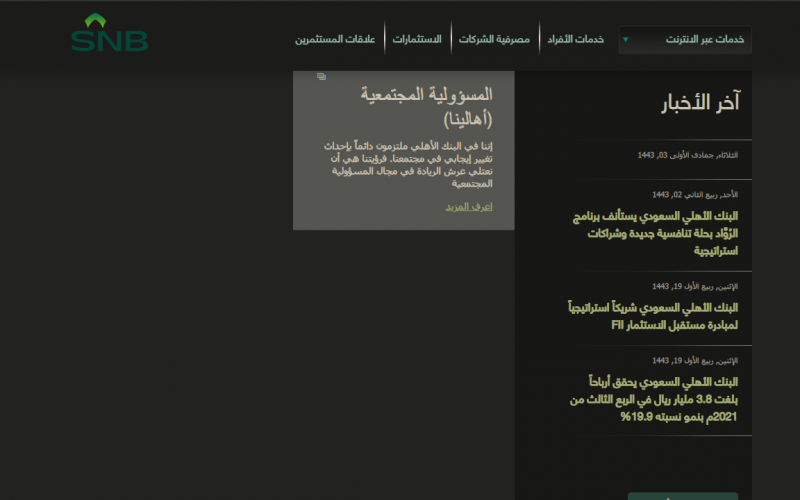
Task: Click اعرف المزيد link
Action: (469, 207)
